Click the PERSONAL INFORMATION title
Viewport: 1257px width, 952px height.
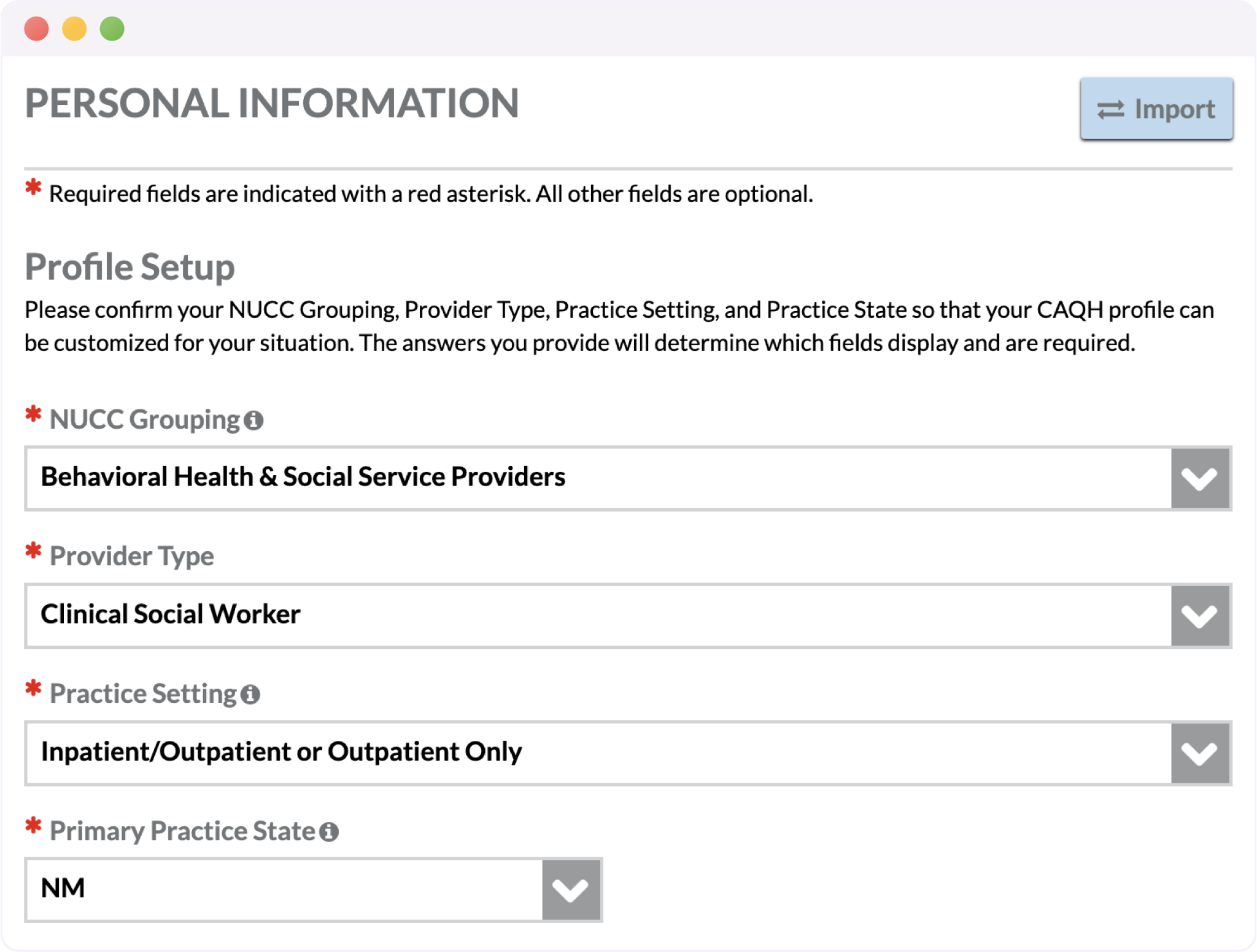point(272,103)
